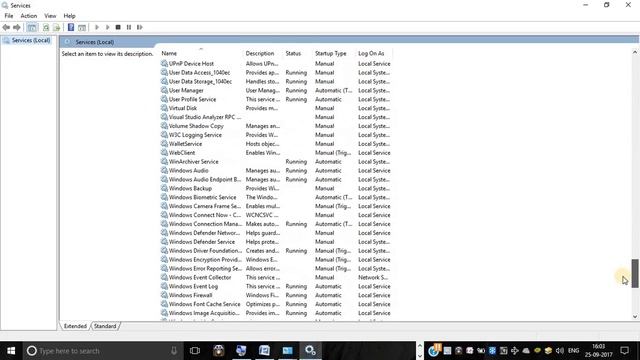Click the gear icon beside Windows Backup
This screenshot has height=360, width=640.
pos(164,188)
